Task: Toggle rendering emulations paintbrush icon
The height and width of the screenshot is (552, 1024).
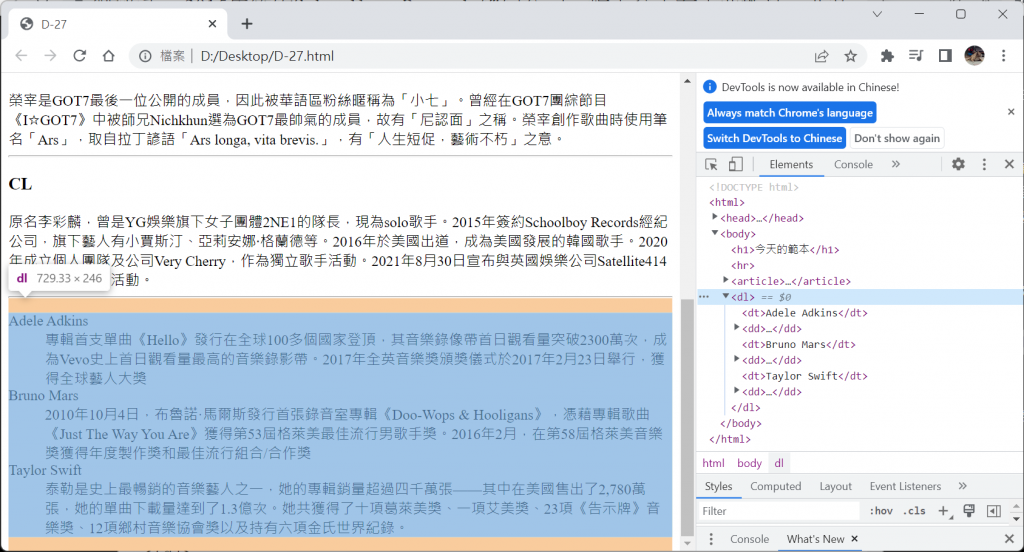Action: coord(969,511)
